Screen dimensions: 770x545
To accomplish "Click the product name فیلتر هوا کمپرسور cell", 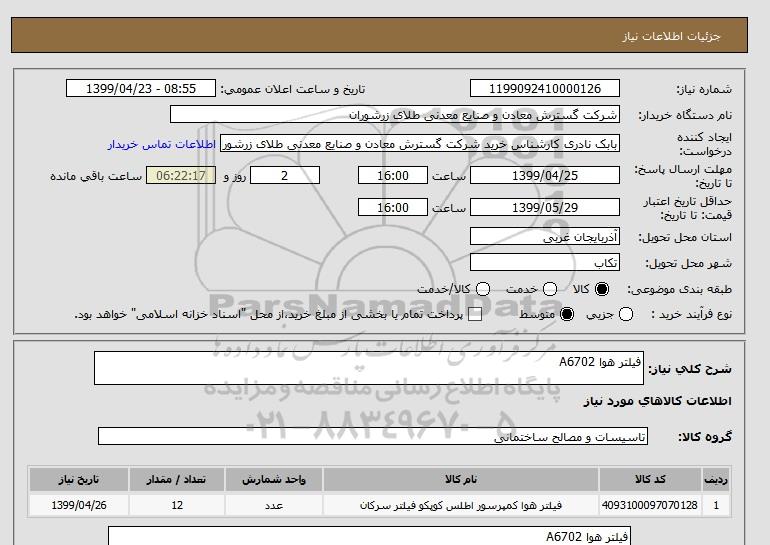I will coord(461,505).
